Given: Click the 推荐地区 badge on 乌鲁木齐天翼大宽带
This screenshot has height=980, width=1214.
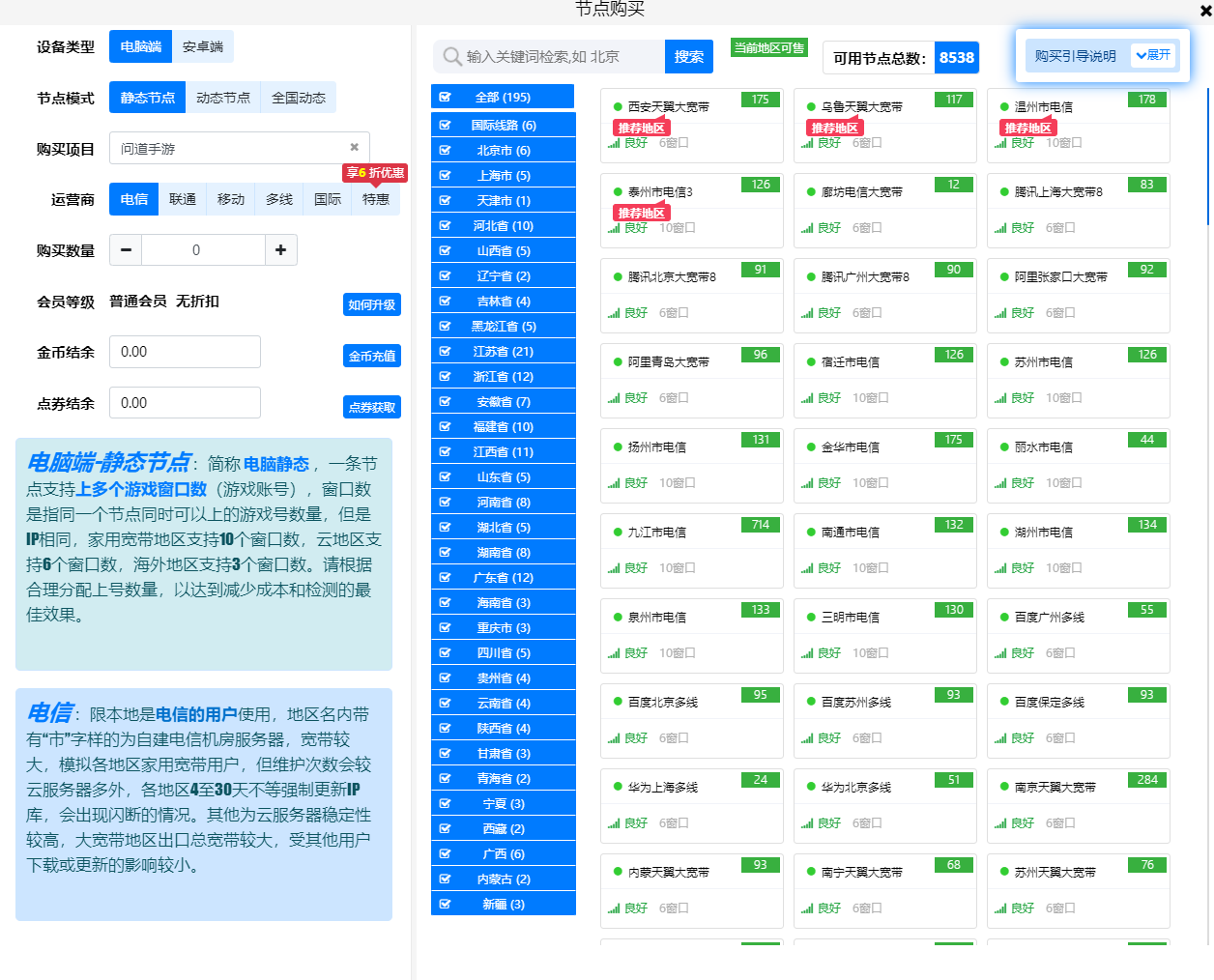Looking at the screenshot, I should 834,128.
